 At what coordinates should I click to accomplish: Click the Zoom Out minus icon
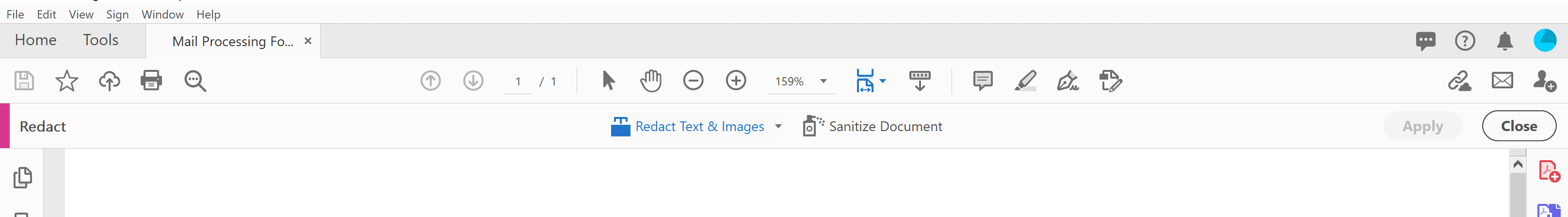693,81
